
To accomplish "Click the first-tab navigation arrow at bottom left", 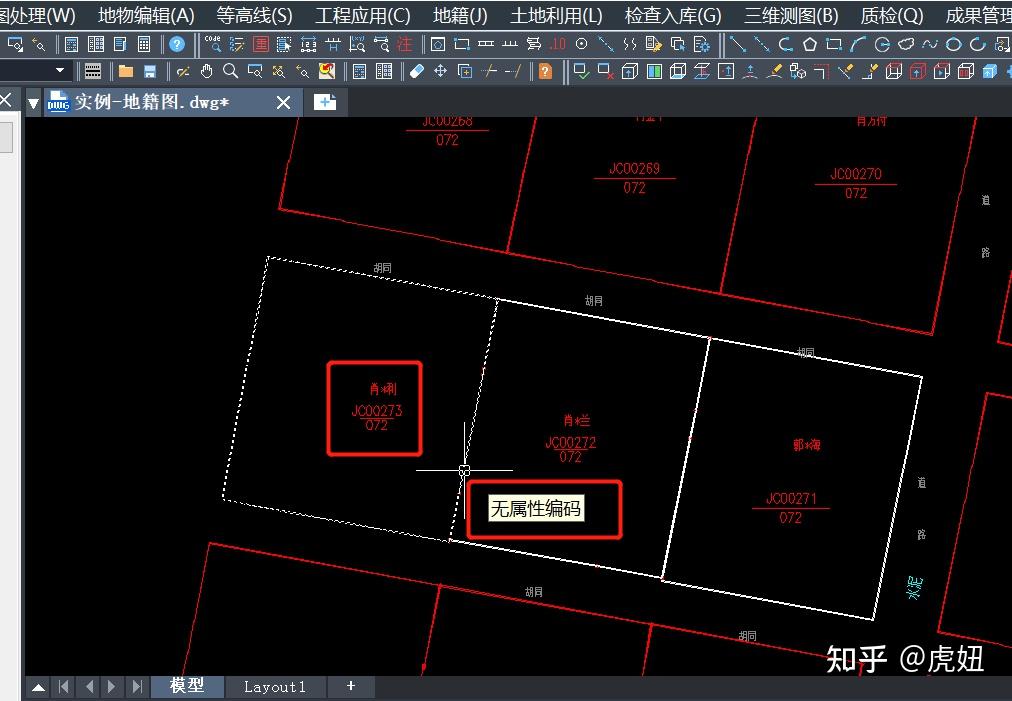I will point(63,686).
